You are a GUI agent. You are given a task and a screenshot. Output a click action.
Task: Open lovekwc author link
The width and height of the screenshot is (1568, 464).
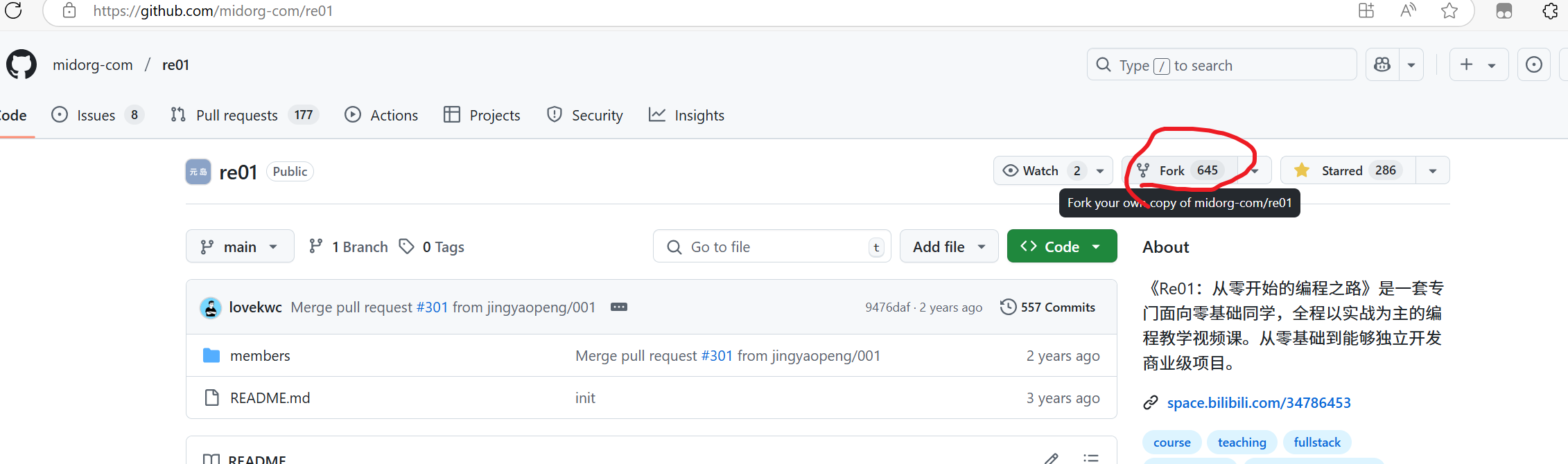point(255,307)
